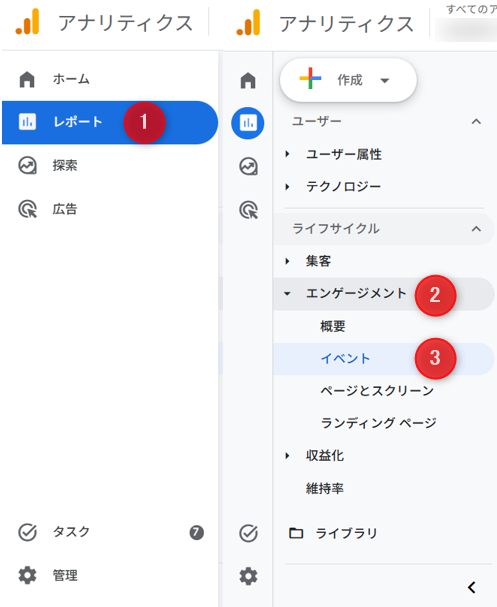497x607 pixels.
Task: Click the colorful plus icon on 作成
Action: click(310, 78)
